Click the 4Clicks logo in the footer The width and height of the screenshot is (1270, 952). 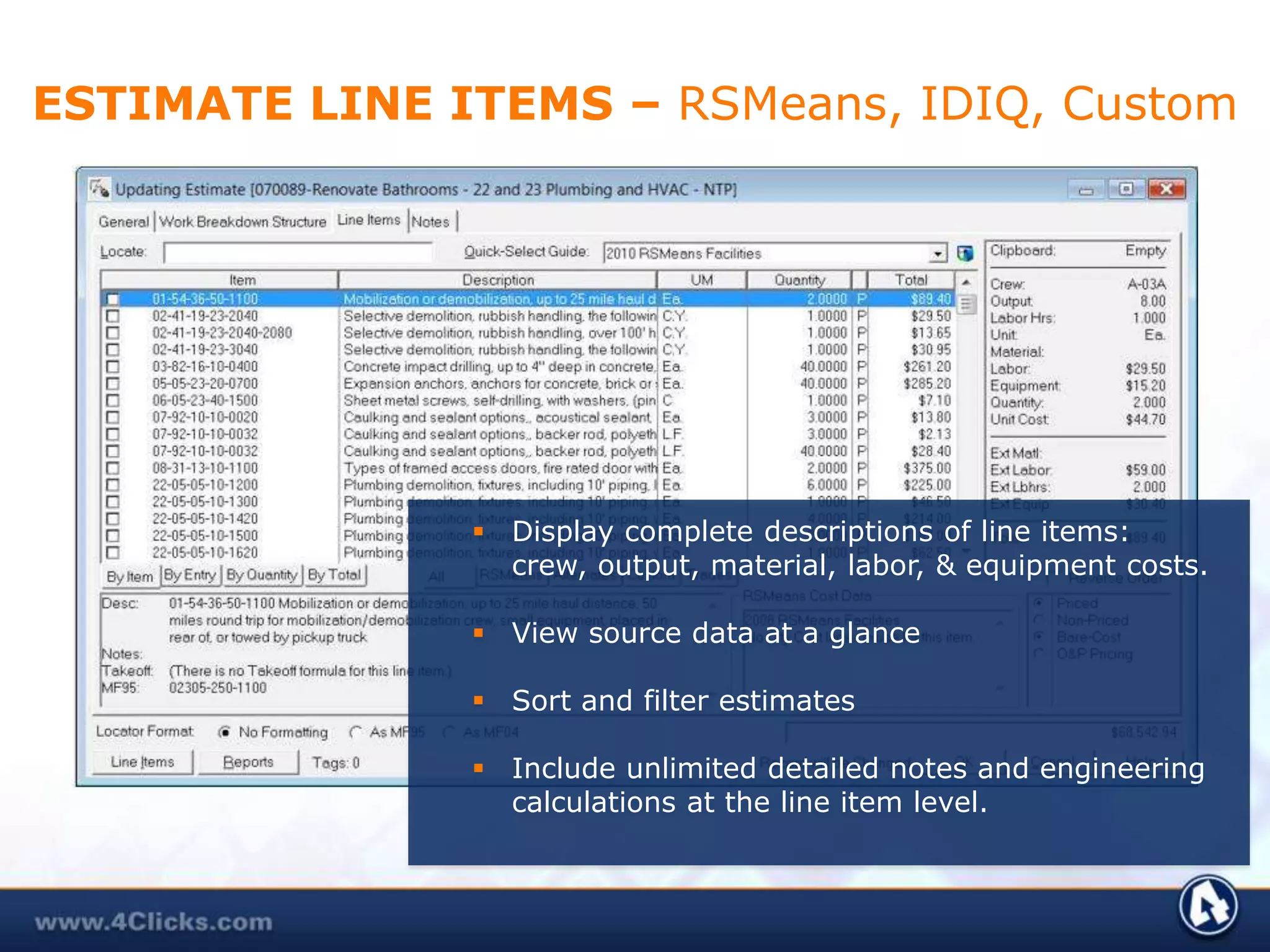coord(1208,906)
